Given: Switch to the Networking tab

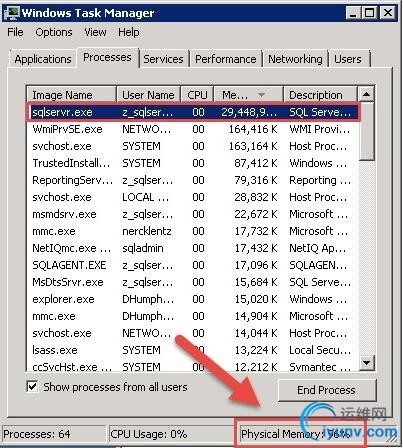Looking at the screenshot, I should click(295, 59).
